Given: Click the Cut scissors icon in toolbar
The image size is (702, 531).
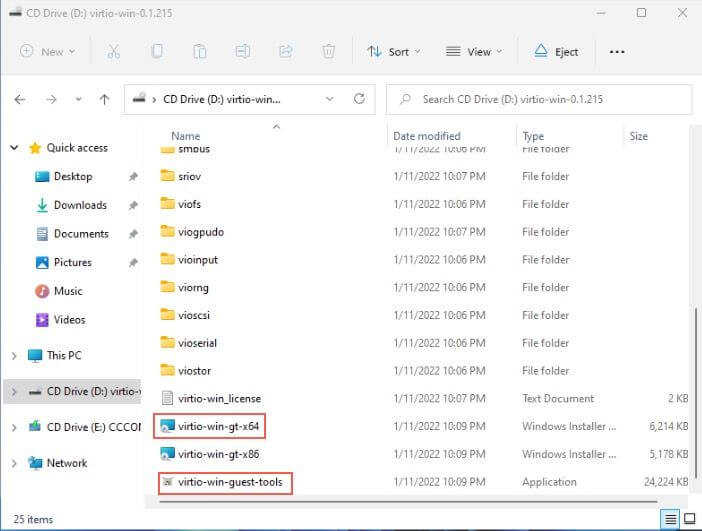Looking at the screenshot, I should (x=114, y=51).
